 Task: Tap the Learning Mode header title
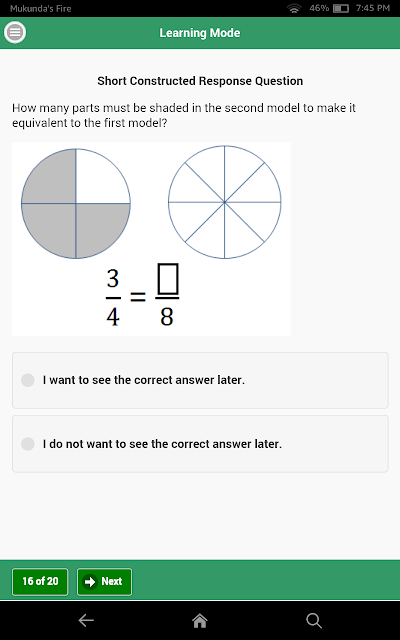pos(200,33)
